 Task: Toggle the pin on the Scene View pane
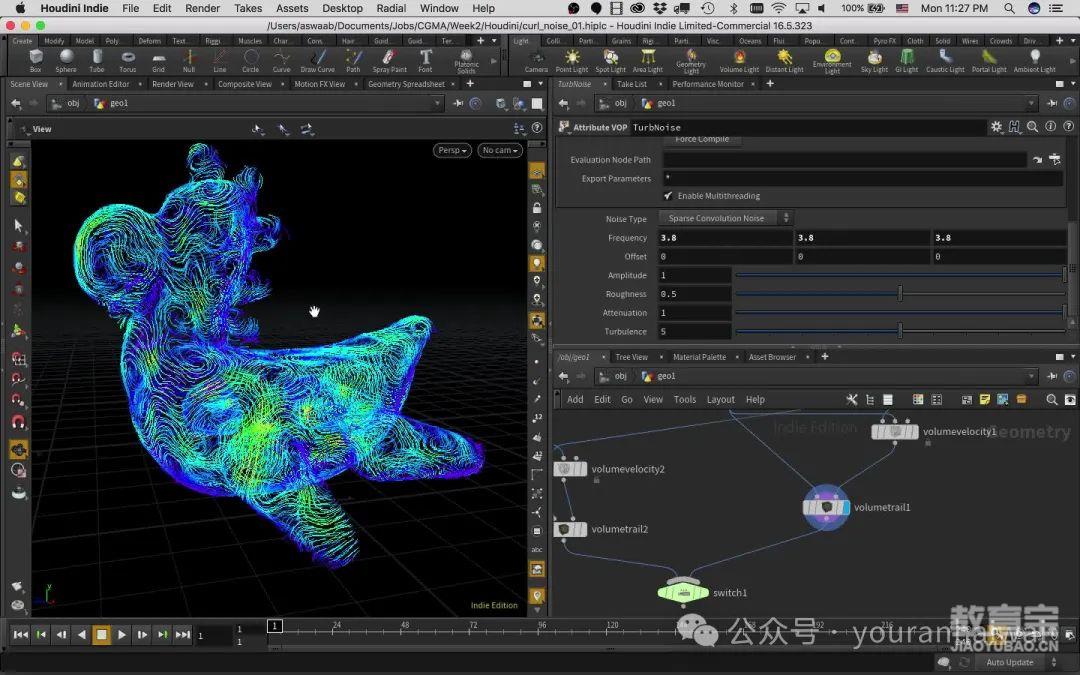coord(458,103)
